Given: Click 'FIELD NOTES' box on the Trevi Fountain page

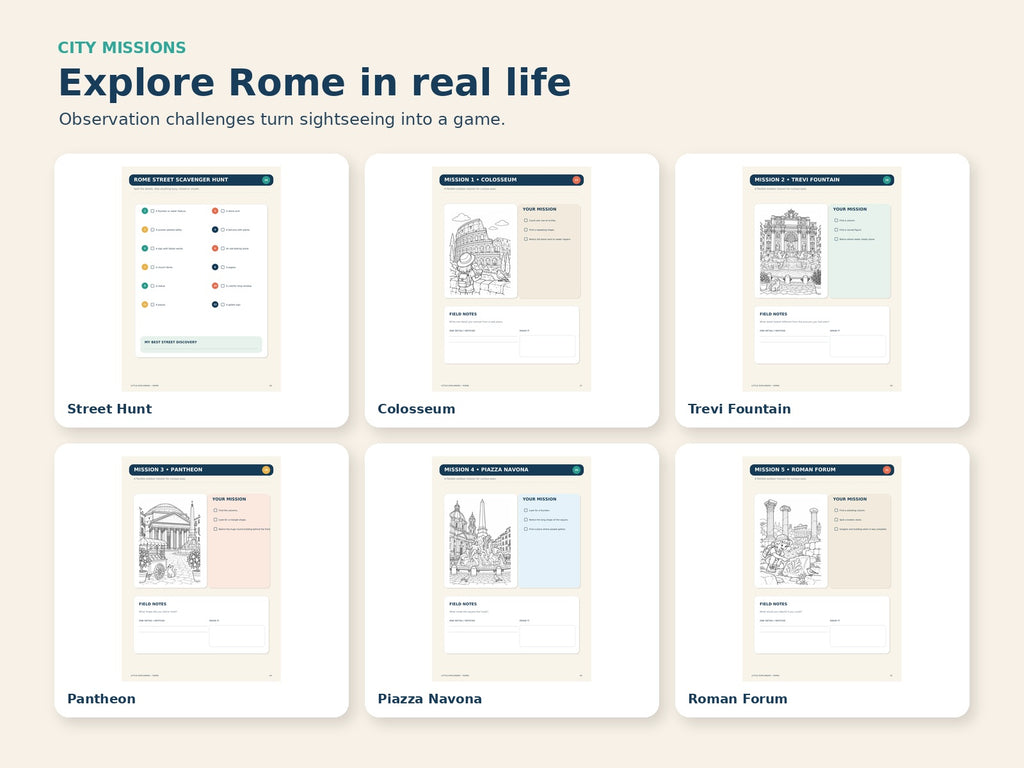Looking at the screenshot, I should 822,335.
